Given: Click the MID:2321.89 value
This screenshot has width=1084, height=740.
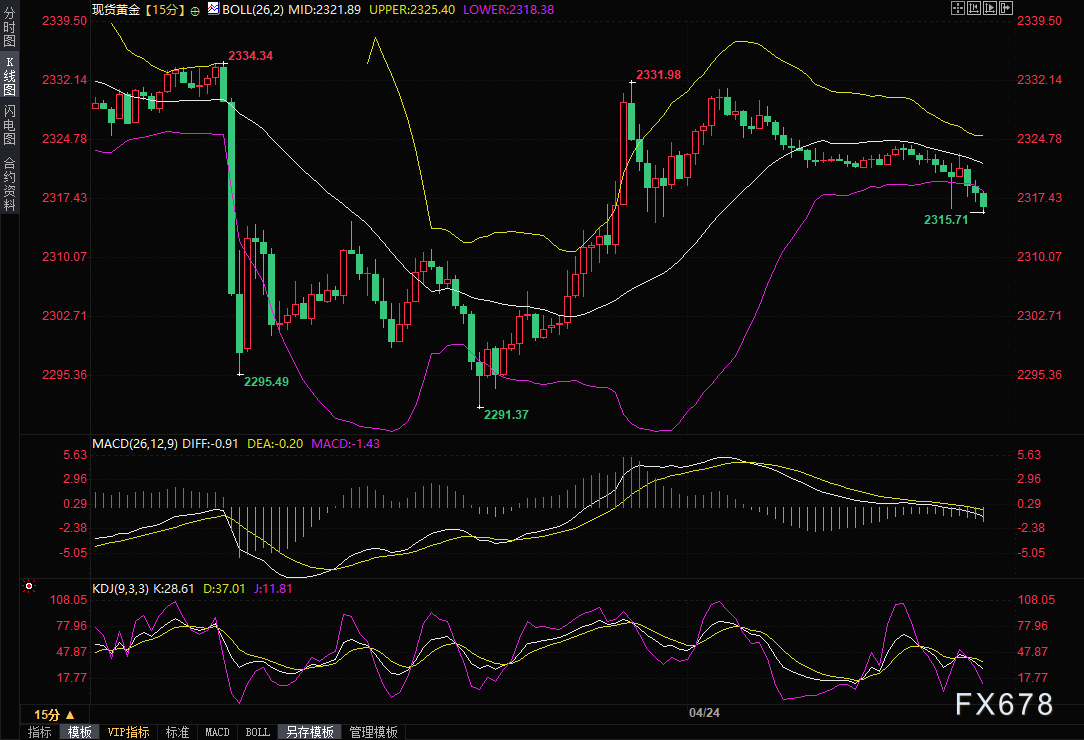Looking at the screenshot, I should coord(325,10).
